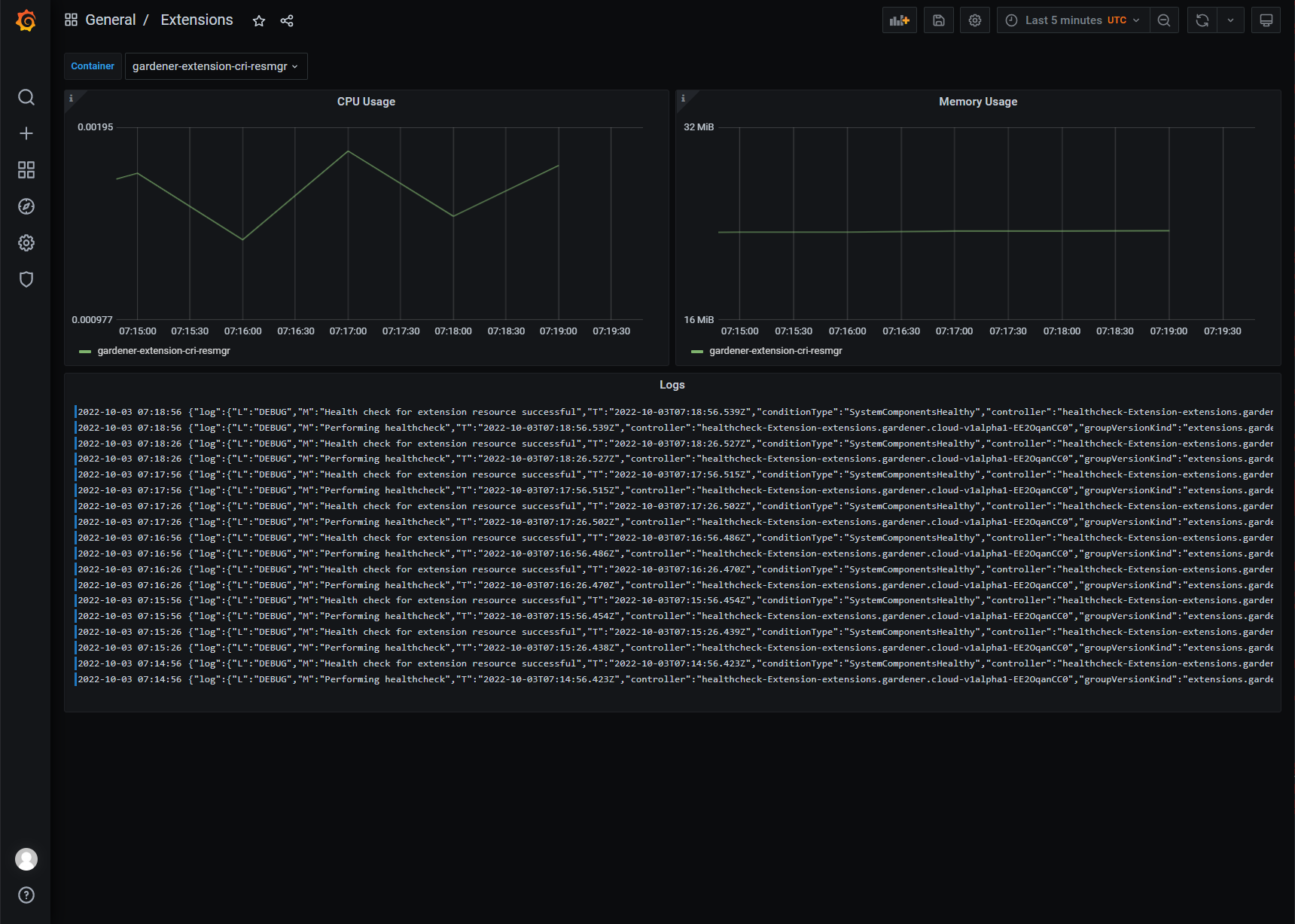Expand the log line at 07:15:56 Health check
This screenshot has height=924, width=1295.
(674, 600)
